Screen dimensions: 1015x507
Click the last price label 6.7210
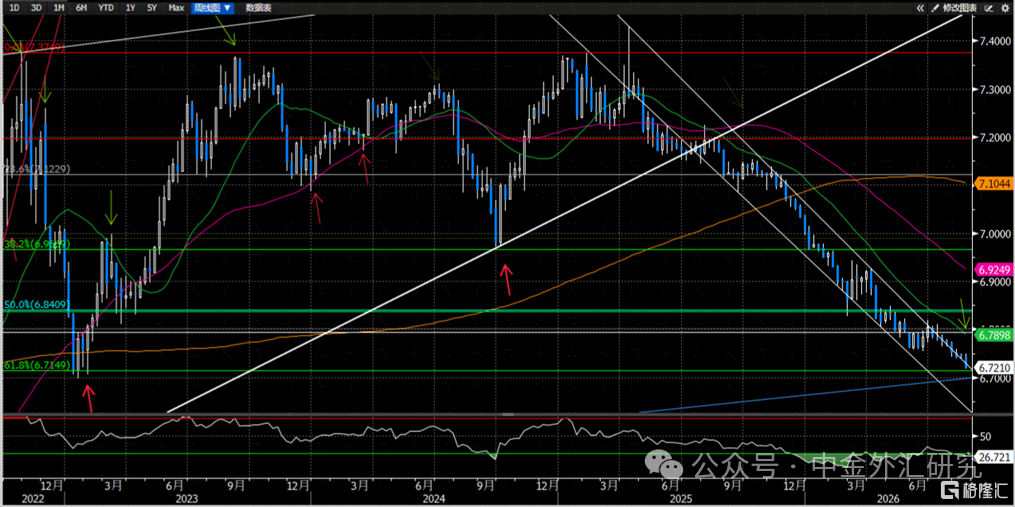[x=992, y=366]
